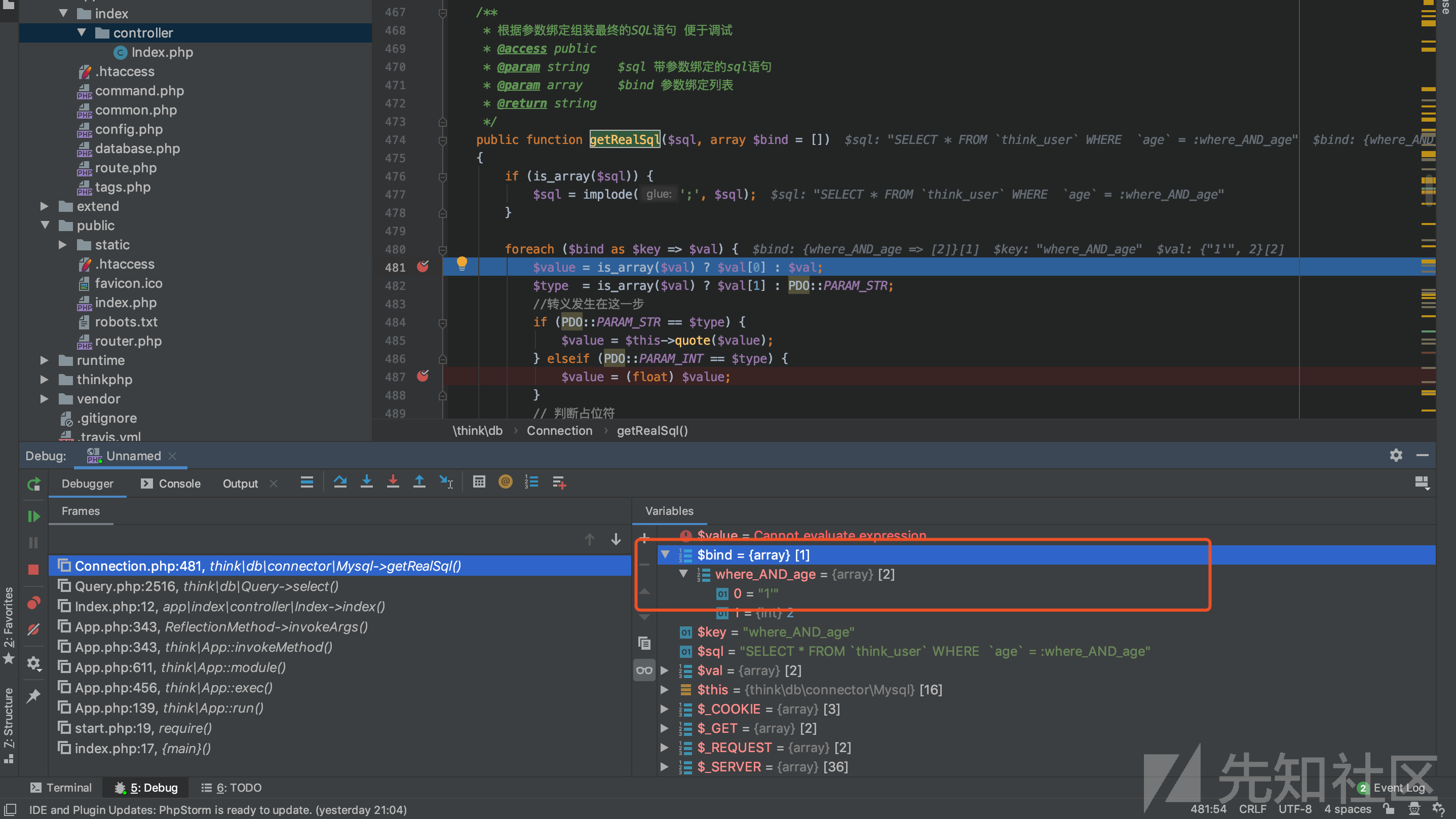Collapse the controller folder

click(82, 32)
